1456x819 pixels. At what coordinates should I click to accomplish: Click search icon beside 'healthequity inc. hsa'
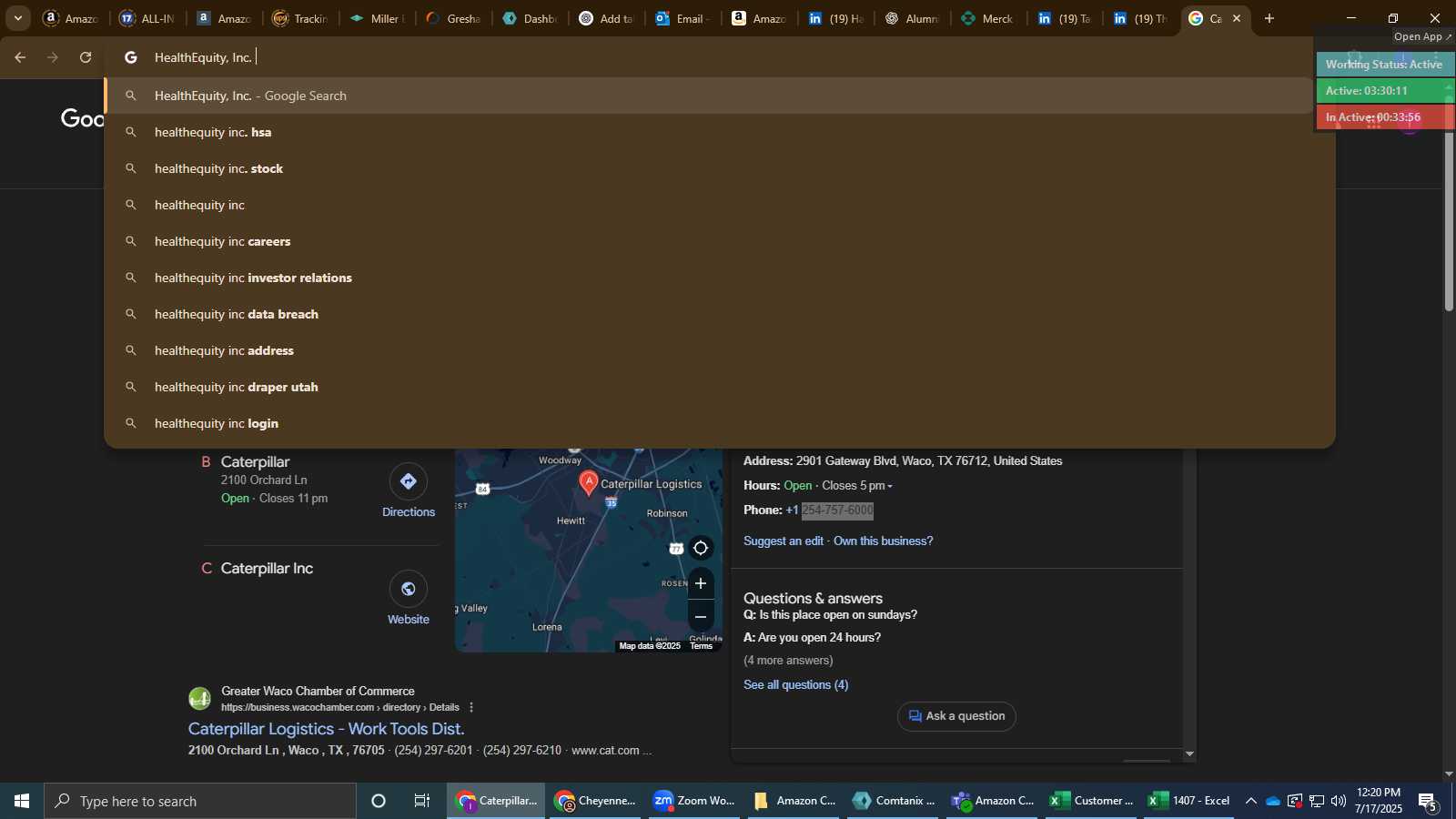pyautogui.click(x=131, y=132)
